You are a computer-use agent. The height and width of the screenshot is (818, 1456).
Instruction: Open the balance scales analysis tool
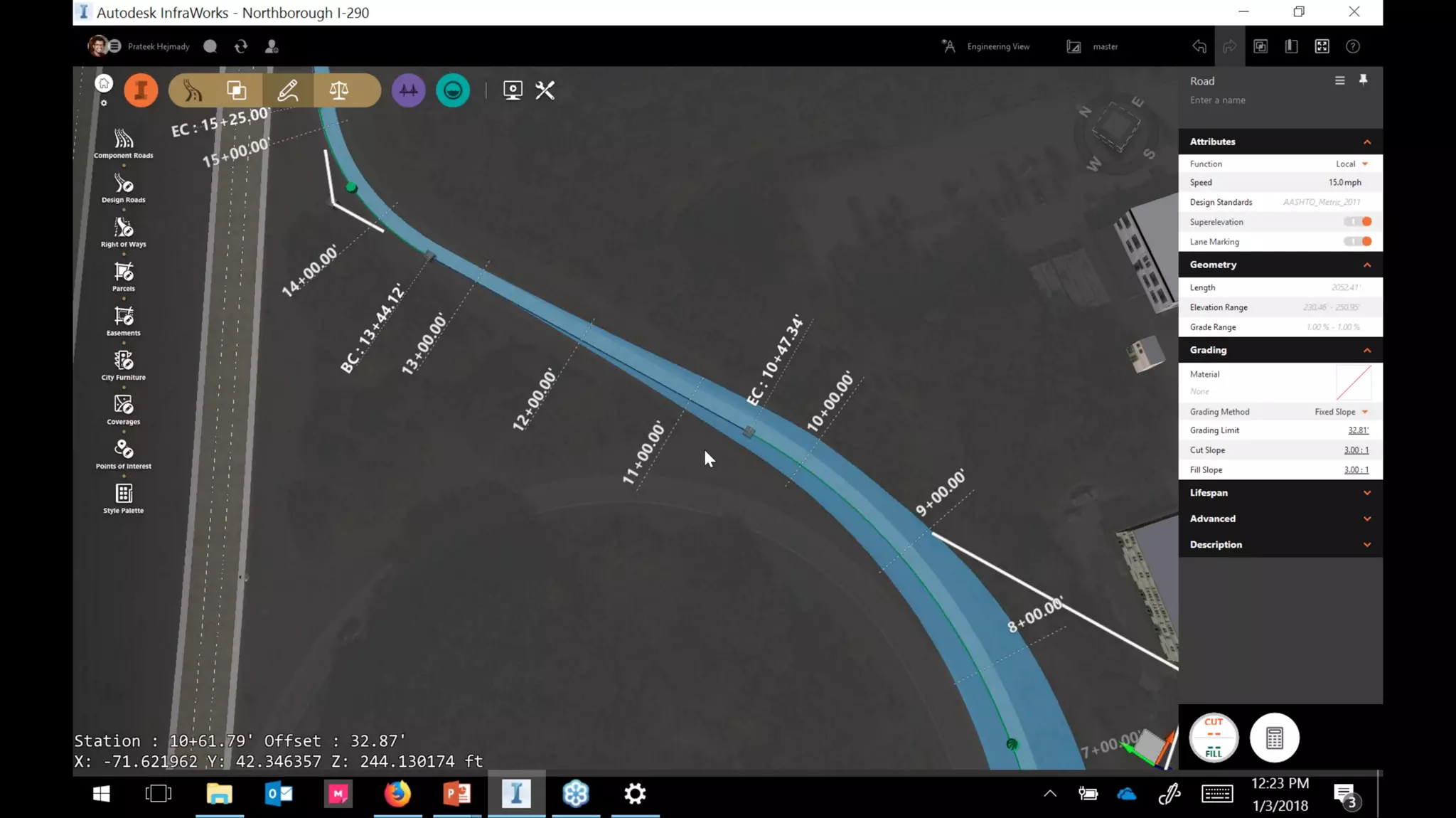pos(339,90)
